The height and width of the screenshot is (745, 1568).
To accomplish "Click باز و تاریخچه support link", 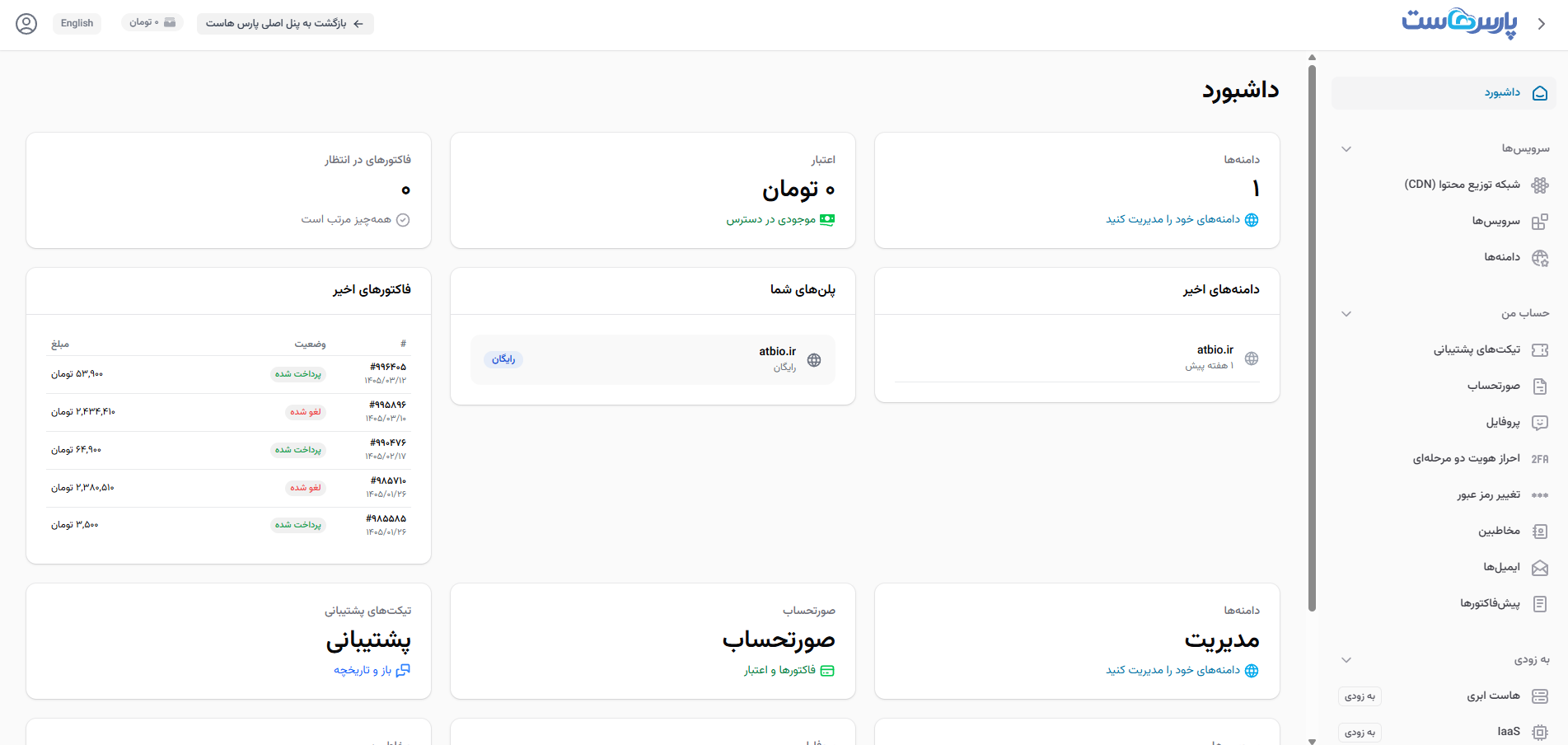I will pyautogui.click(x=363, y=670).
